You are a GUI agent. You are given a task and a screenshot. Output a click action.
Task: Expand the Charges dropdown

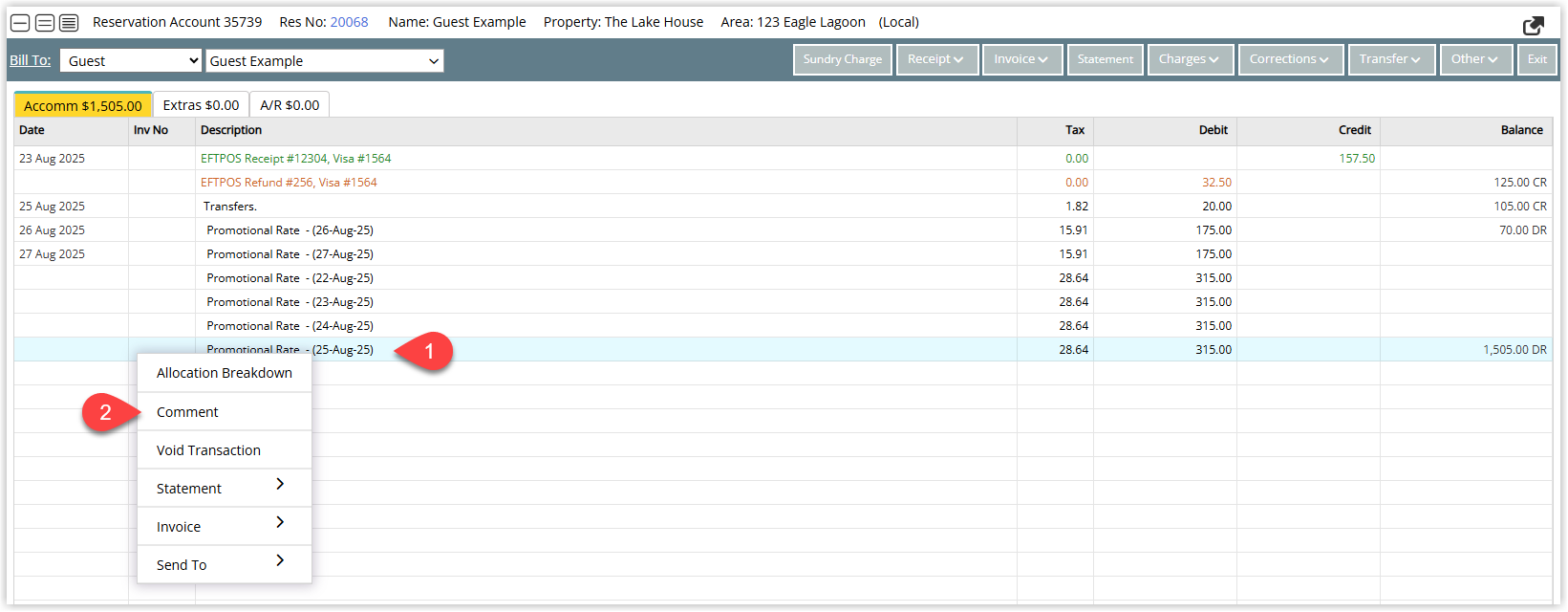click(x=1190, y=59)
